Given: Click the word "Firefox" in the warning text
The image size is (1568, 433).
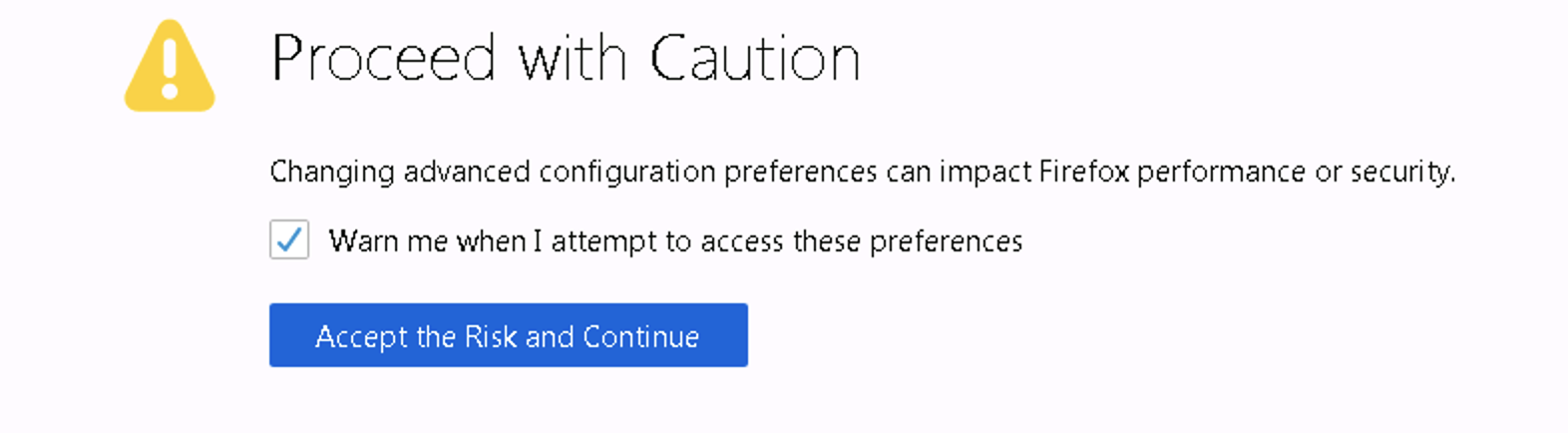Looking at the screenshot, I should [1083, 172].
